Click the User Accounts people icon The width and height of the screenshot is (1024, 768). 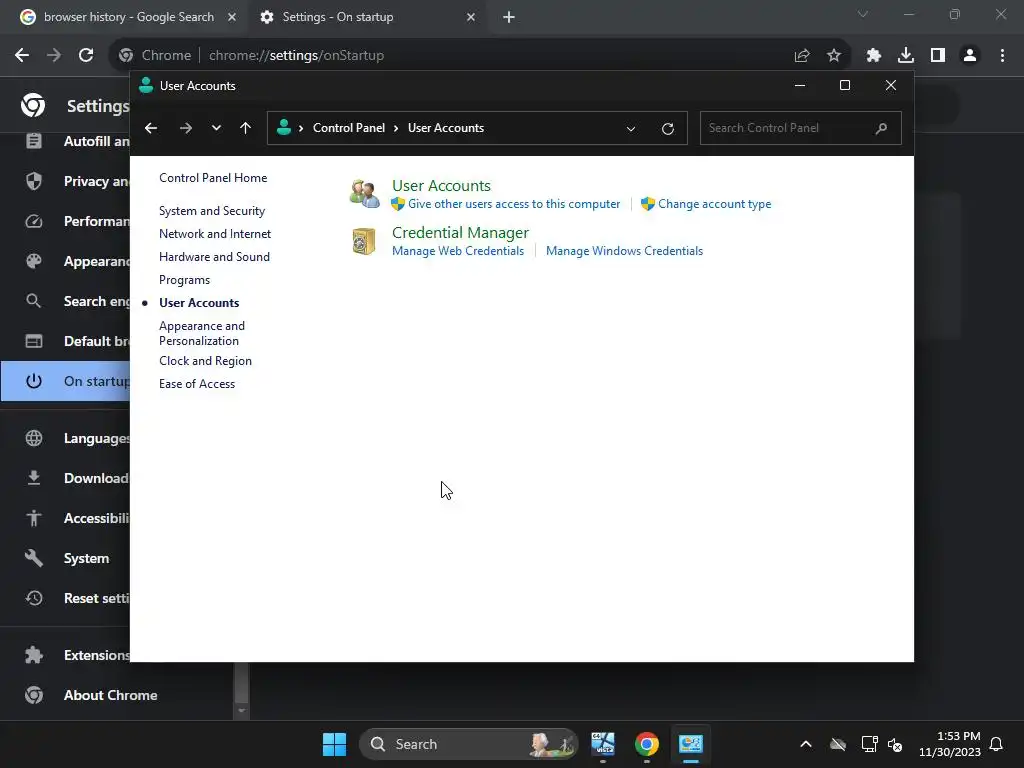[364, 193]
